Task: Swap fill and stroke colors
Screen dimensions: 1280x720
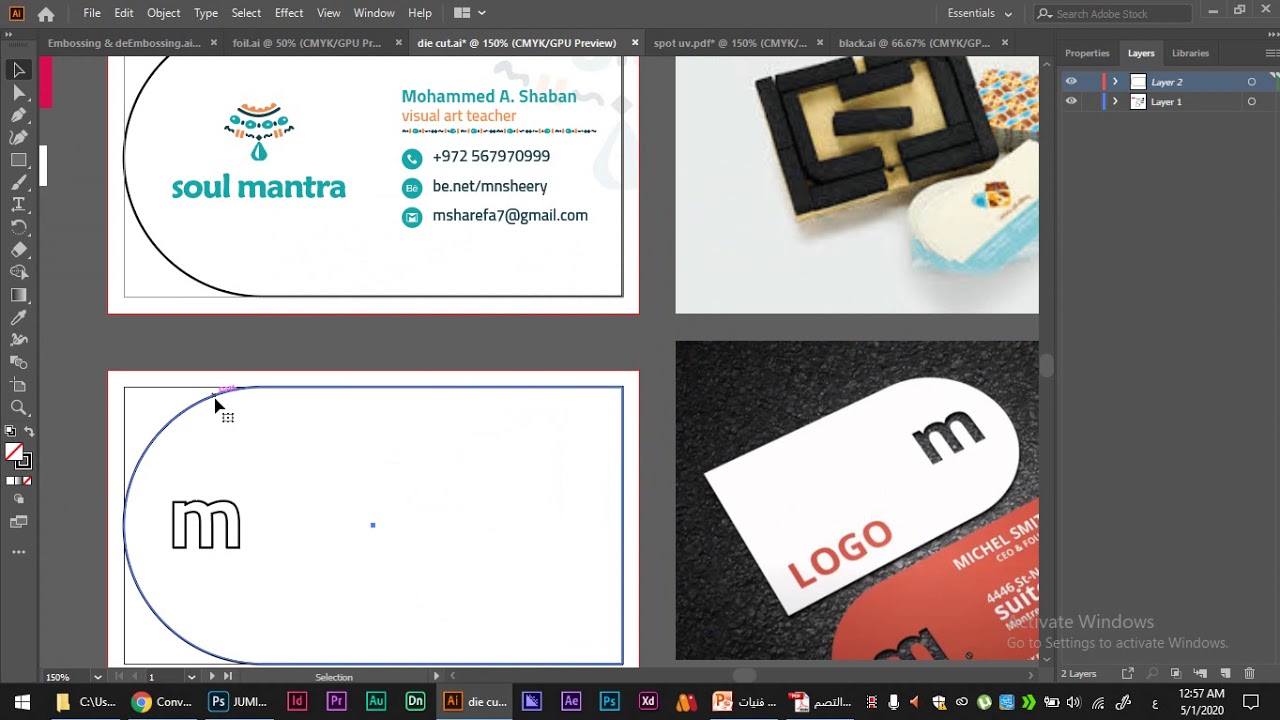Action: (29, 432)
